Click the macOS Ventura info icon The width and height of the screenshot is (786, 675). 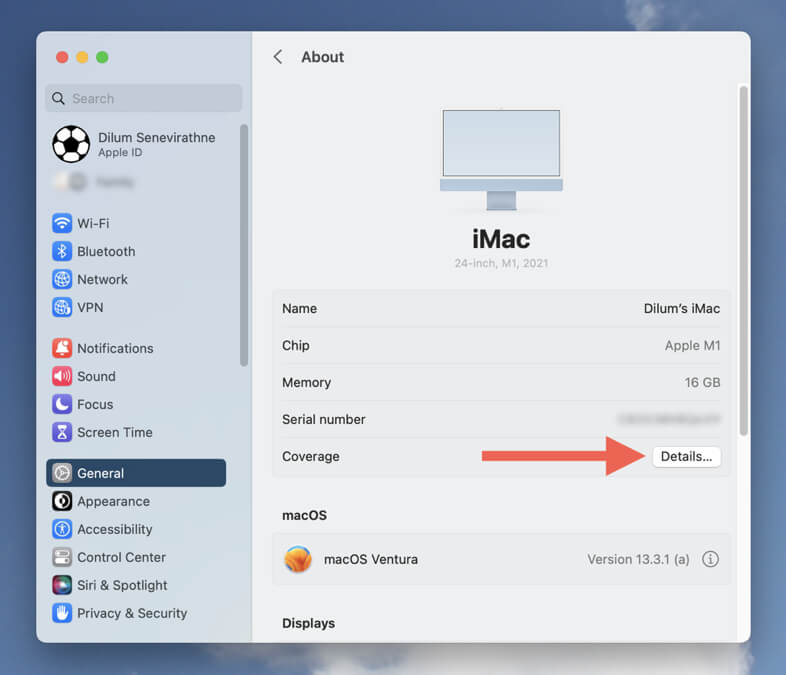[710, 559]
